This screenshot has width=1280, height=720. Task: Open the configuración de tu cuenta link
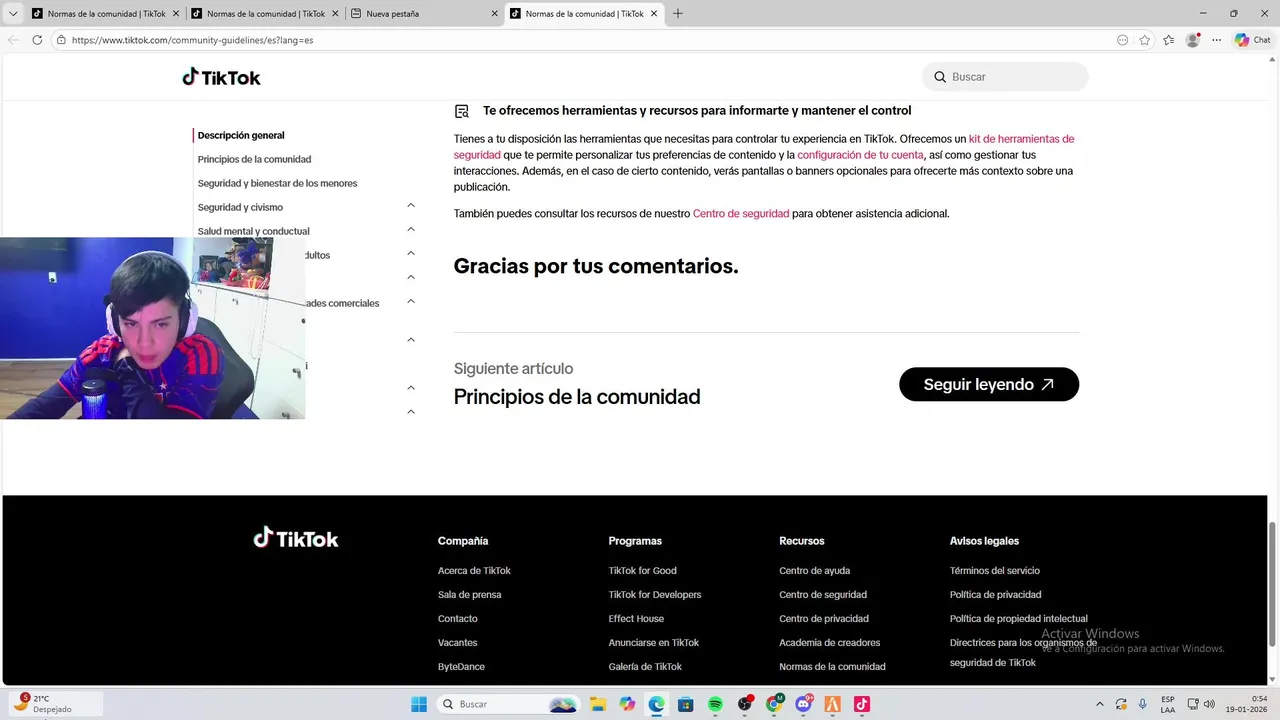pos(860,155)
